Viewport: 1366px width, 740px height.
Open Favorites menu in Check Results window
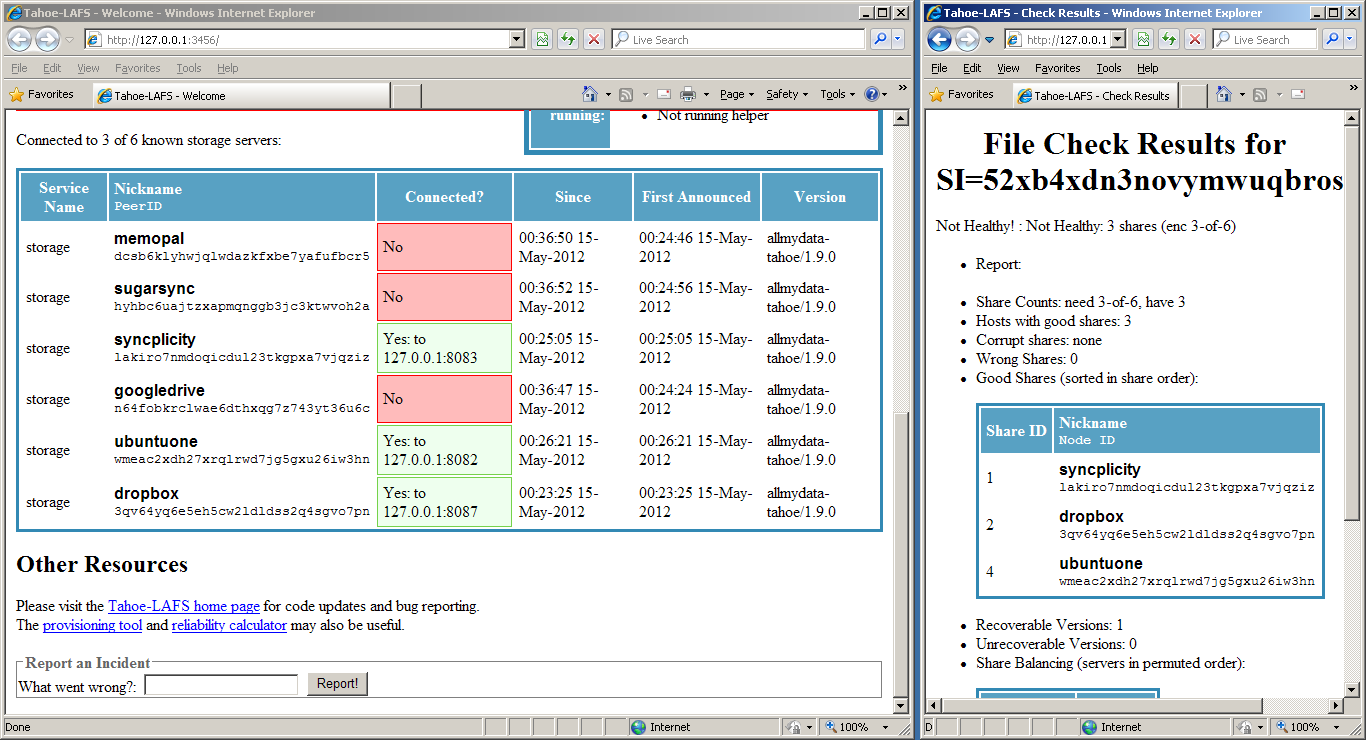pyautogui.click(x=1058, y=68)
